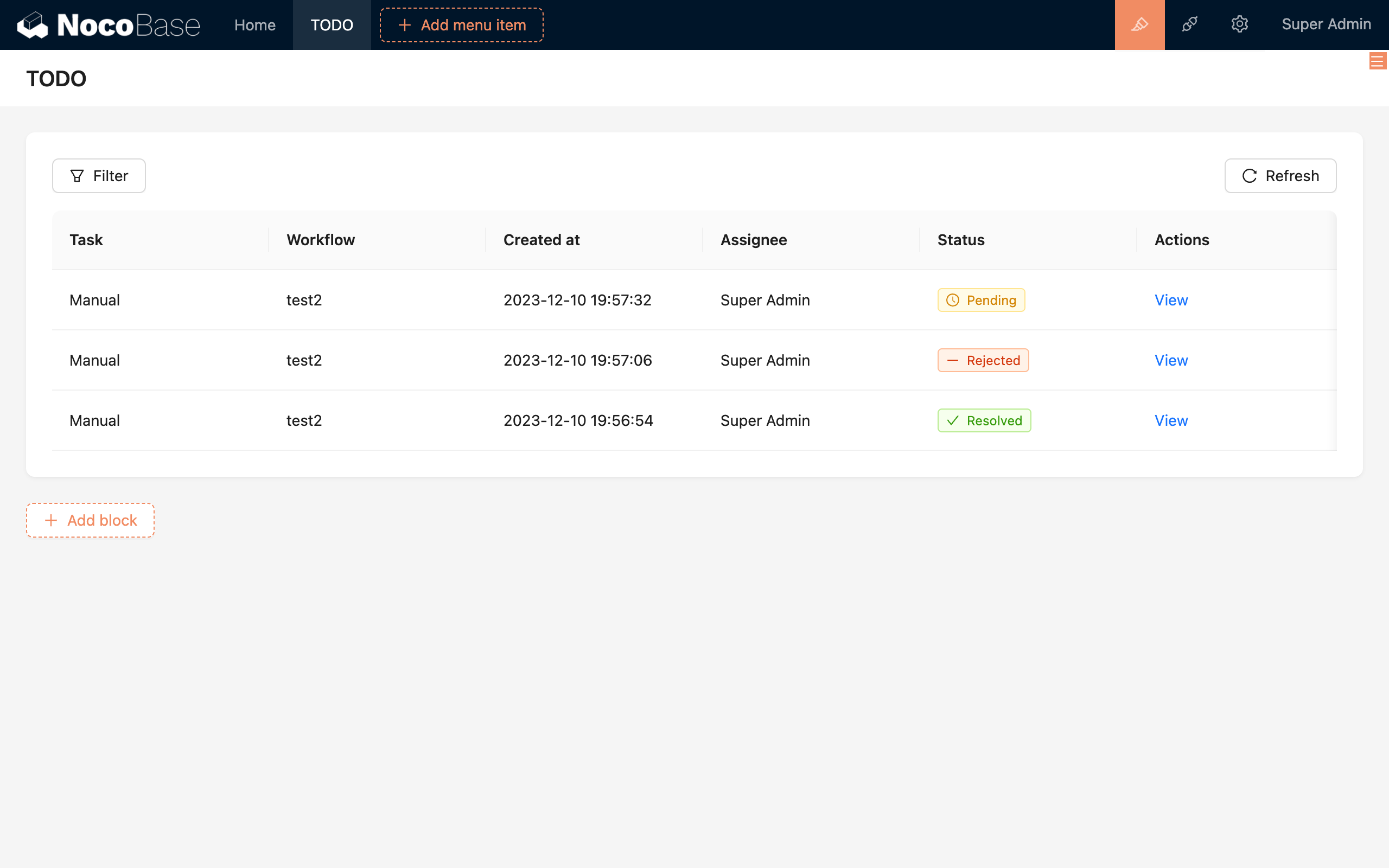Click the orange page designer menu icon
Viewport: 1389px width, 868px height.
(x=1378, y=61)
